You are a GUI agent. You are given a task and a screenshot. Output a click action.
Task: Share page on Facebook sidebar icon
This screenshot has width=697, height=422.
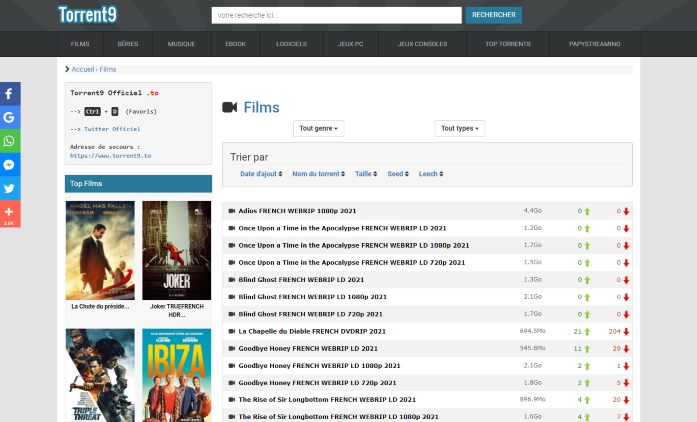(9, 94)
